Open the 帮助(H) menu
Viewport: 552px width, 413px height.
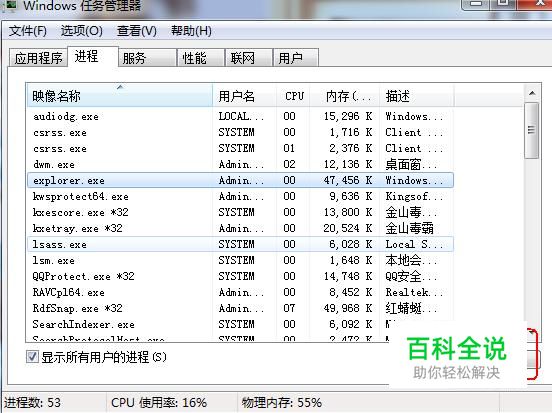[191, 31]
